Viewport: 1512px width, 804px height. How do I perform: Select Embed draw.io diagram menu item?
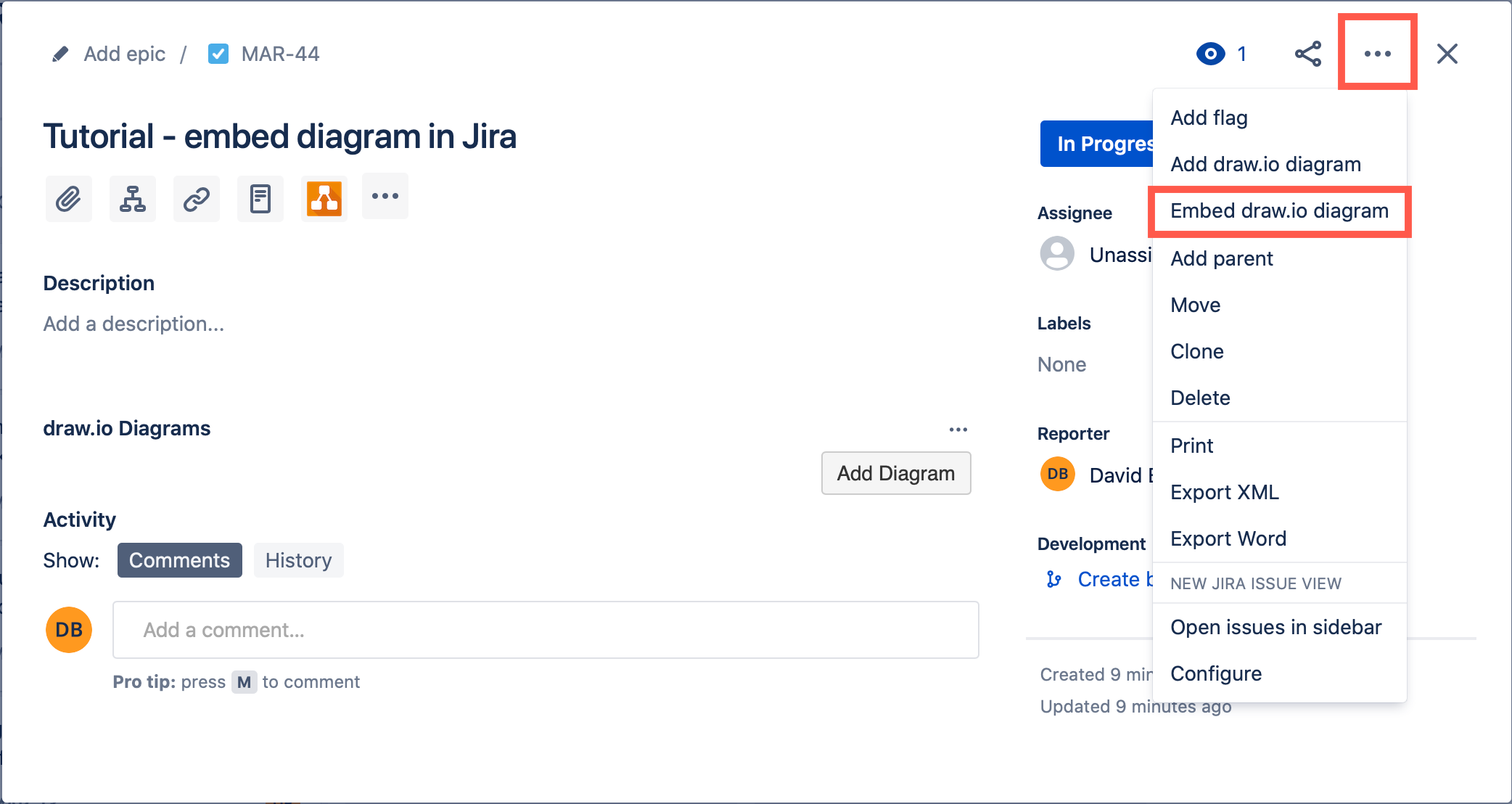coord(1279,211)
